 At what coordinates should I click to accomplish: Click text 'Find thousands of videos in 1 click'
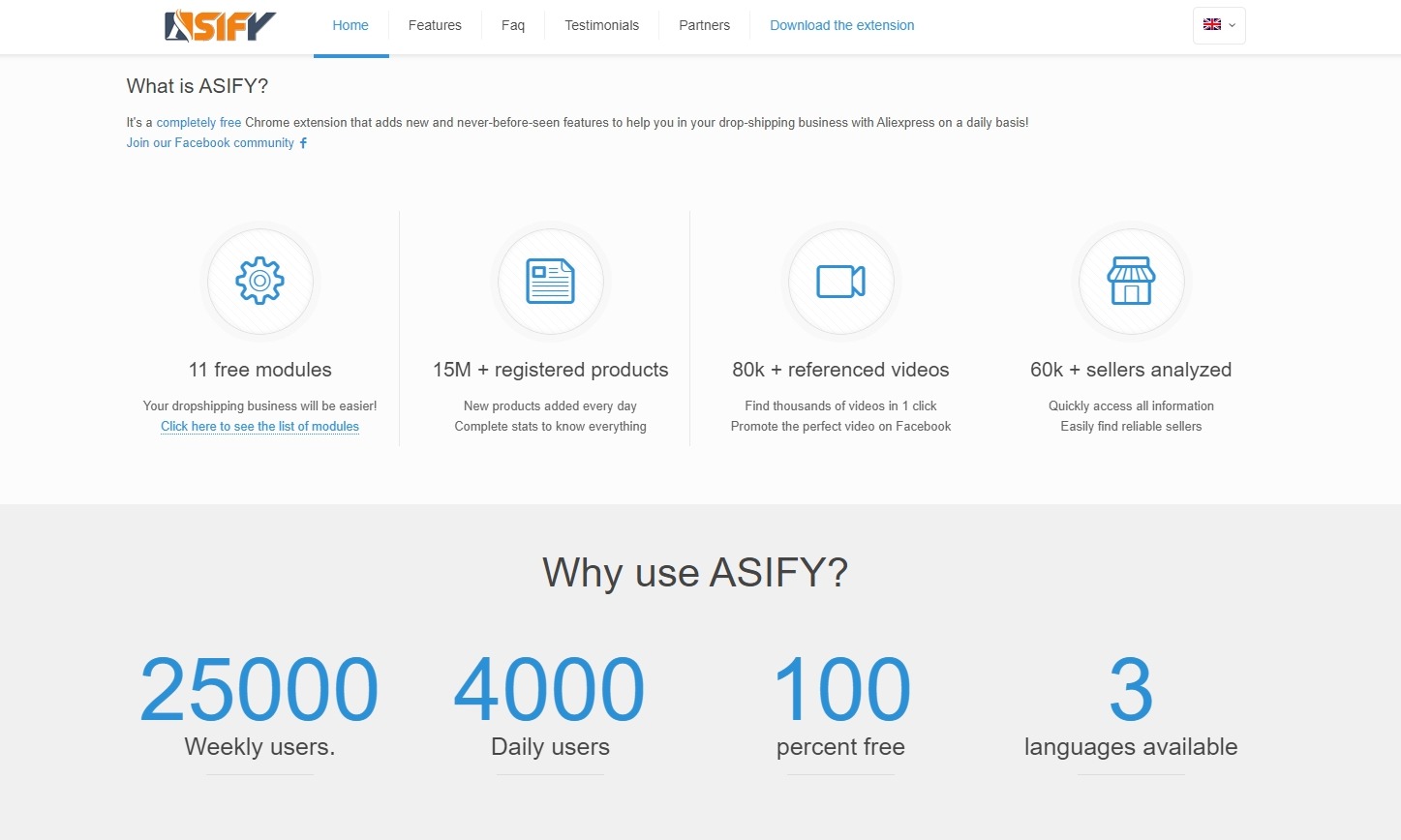[840, 406]
